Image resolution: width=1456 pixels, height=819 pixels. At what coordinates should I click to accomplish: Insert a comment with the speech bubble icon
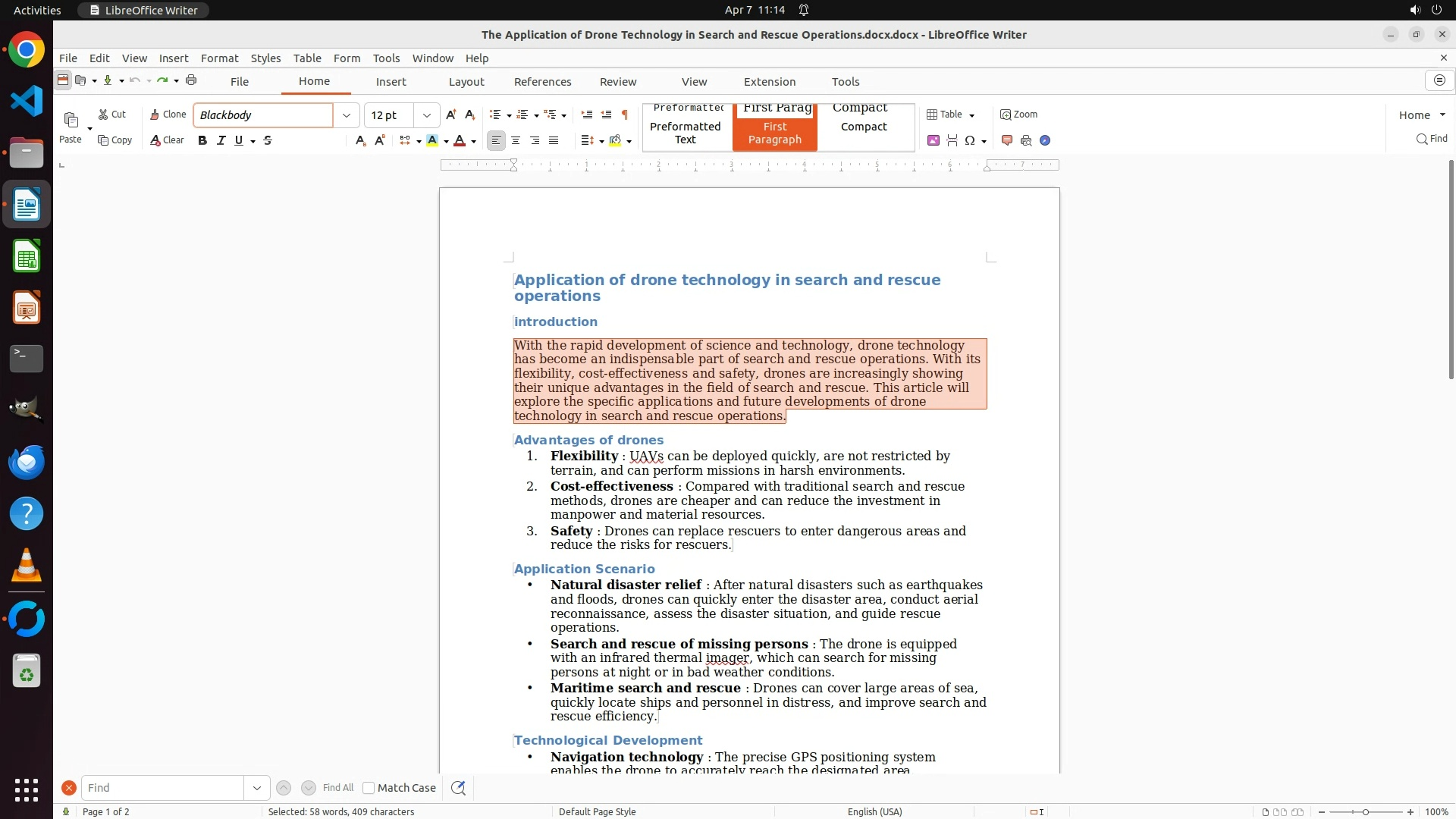click(x=1007, y=140)
